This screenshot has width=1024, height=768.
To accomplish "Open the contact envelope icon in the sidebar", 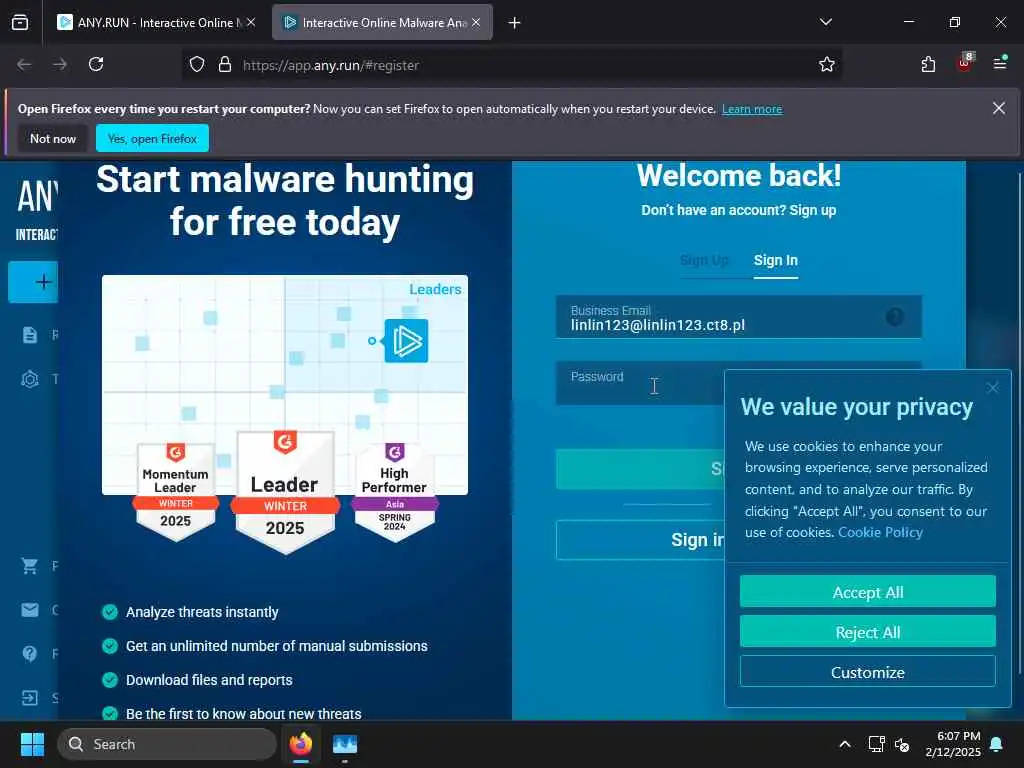I will tap(30, 610).
